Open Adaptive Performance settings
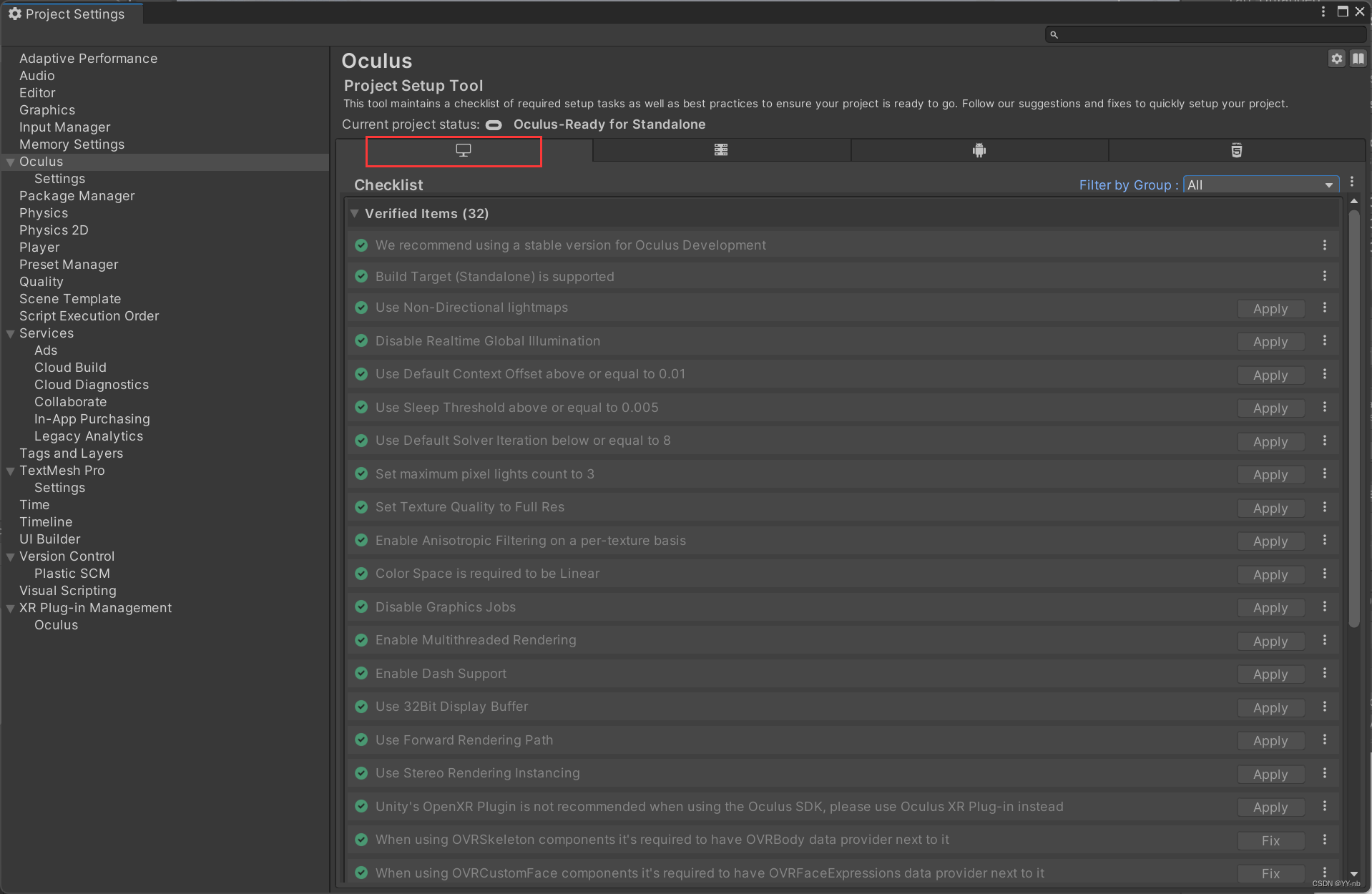1372x894 pixels. (x=88, y=59)
